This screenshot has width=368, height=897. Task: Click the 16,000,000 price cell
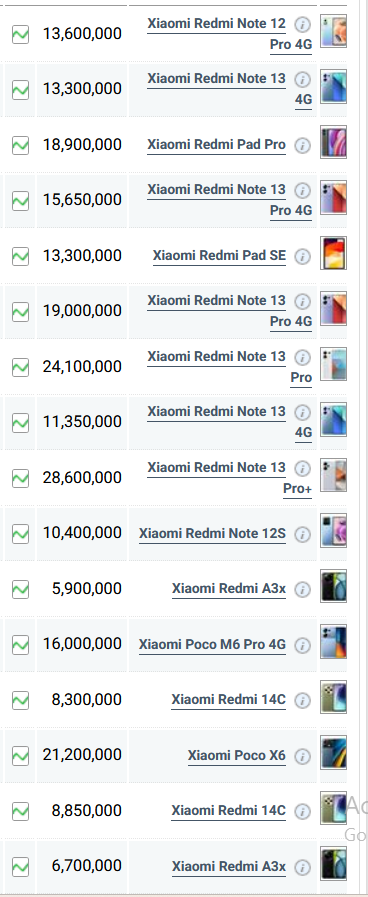point(82,644)
